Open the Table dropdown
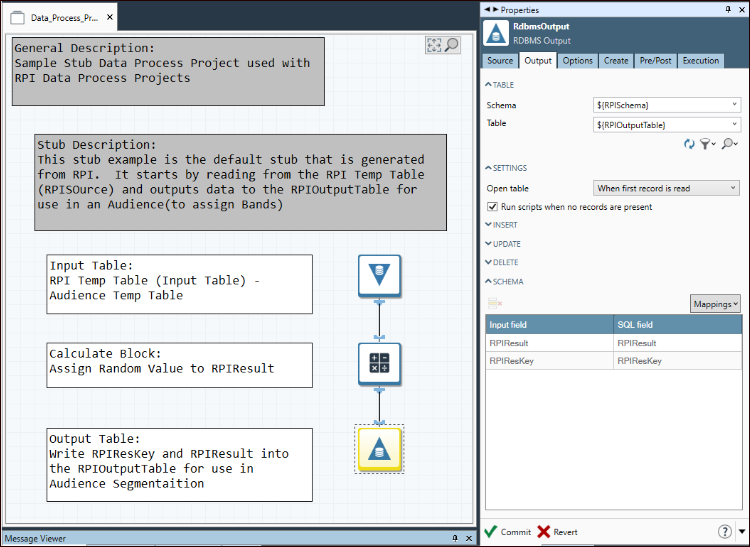The image size is (750, 547). (666, 124)
